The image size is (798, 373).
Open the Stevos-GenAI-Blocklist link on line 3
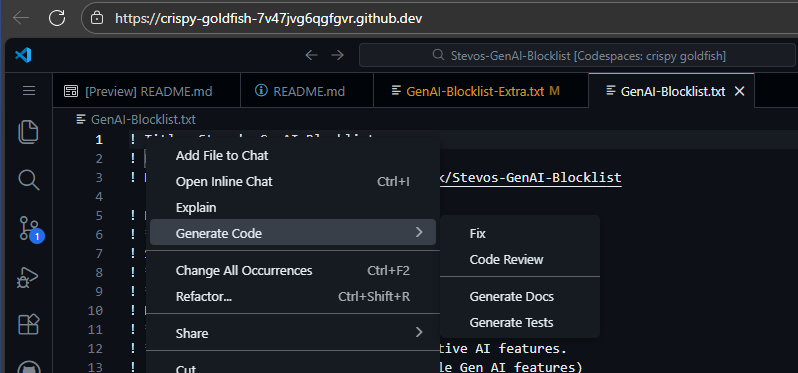(x=531, y=178)
